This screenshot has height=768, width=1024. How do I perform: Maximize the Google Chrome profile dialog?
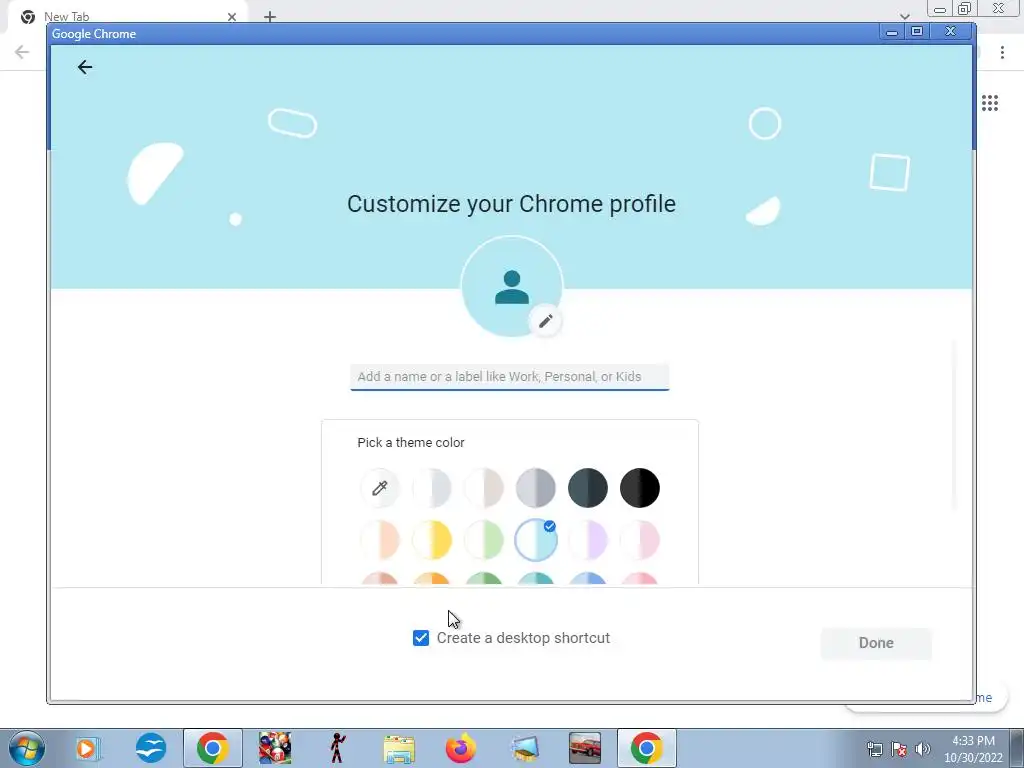click(917, 31)
